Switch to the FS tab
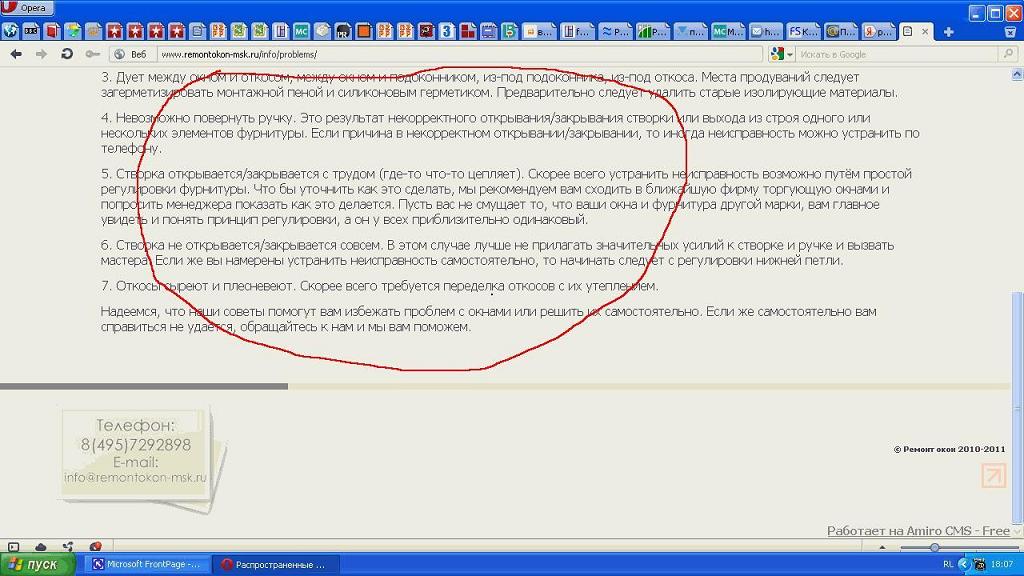 coord(803,31)
